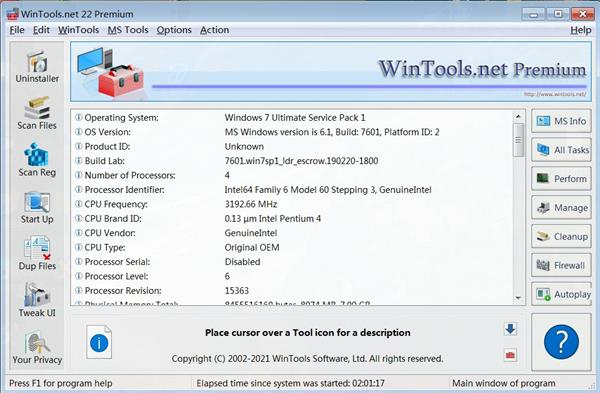
Task: Open the Scan Reg tool
Action: [x=37, y=160]
